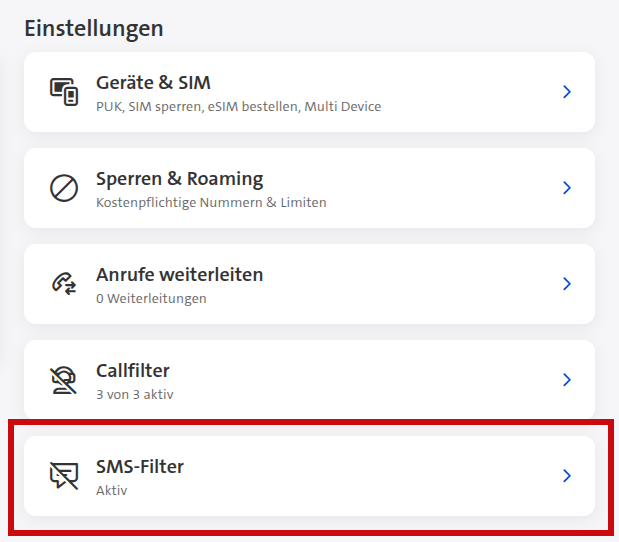The width and height of the screenshot is (619, 542).
Task: Click the Geräte & SIM devices icon
Action: pos(64,92)
